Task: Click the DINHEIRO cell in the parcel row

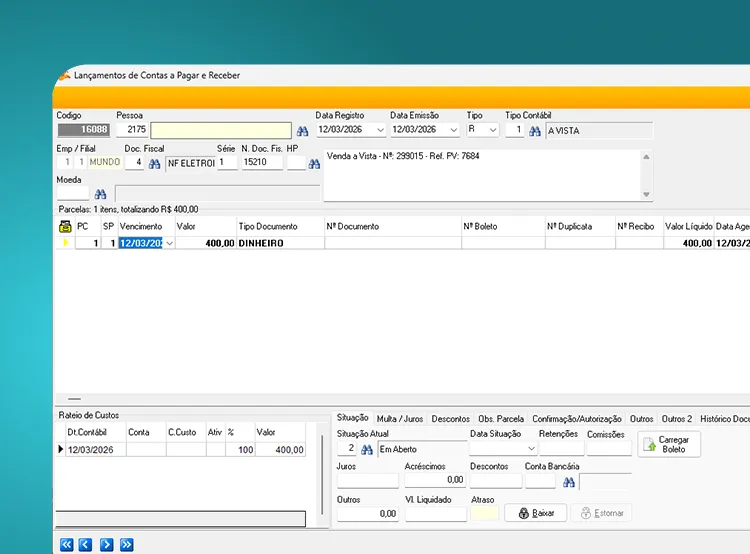Action: 280,244
